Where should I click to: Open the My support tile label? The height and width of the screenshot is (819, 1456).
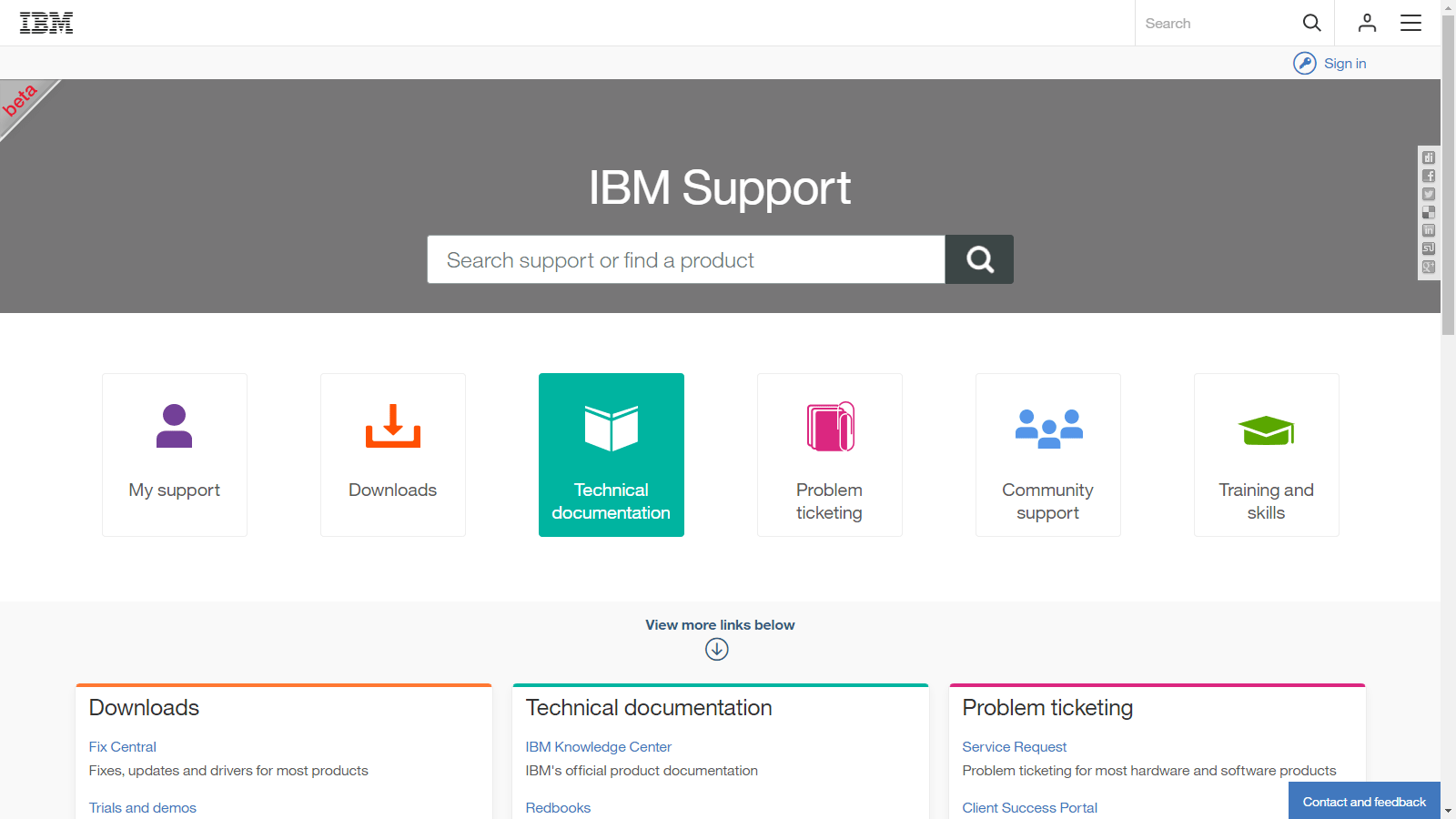click(x=175, y=490)
